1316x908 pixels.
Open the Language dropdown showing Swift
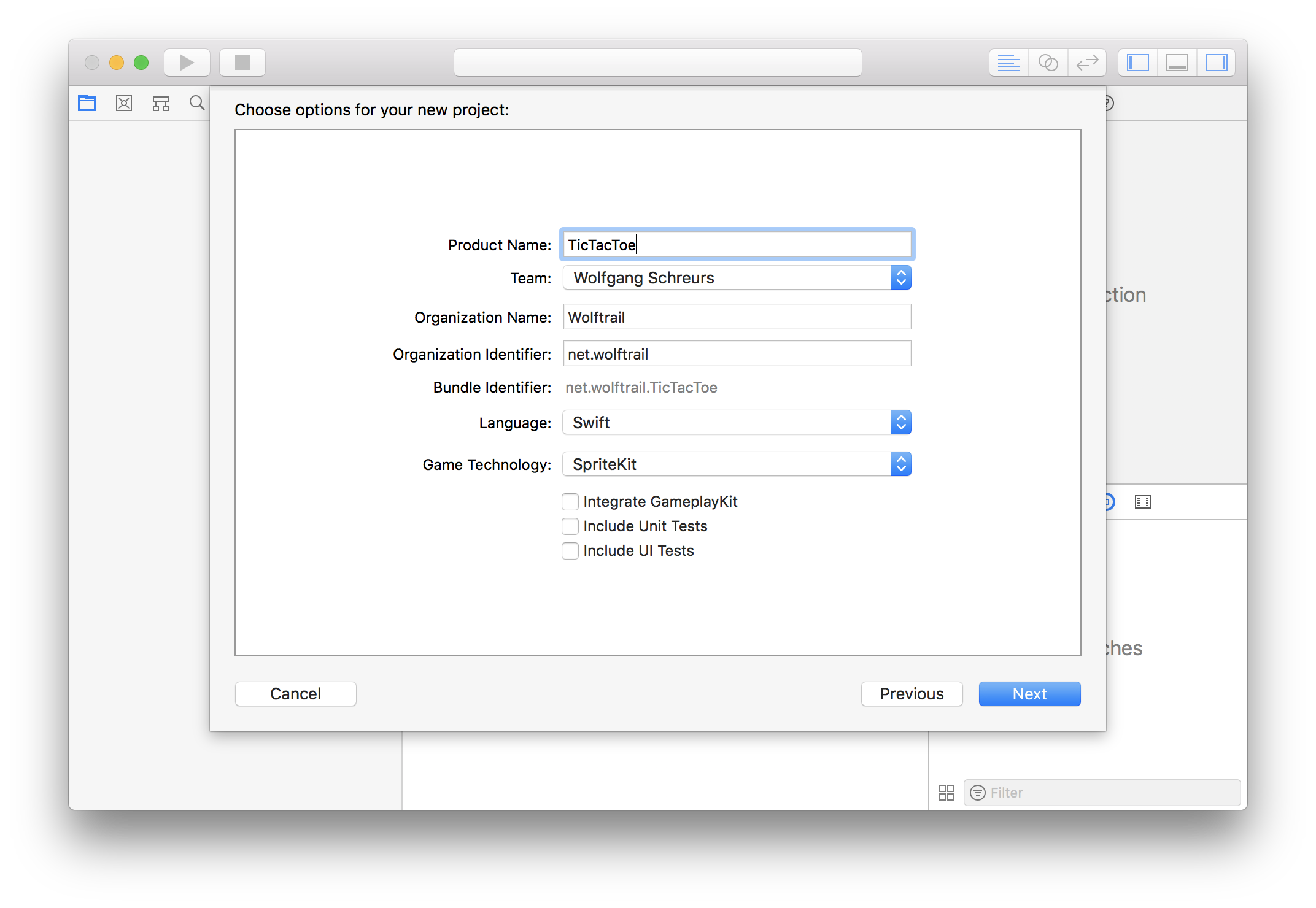tap(737, 423)
